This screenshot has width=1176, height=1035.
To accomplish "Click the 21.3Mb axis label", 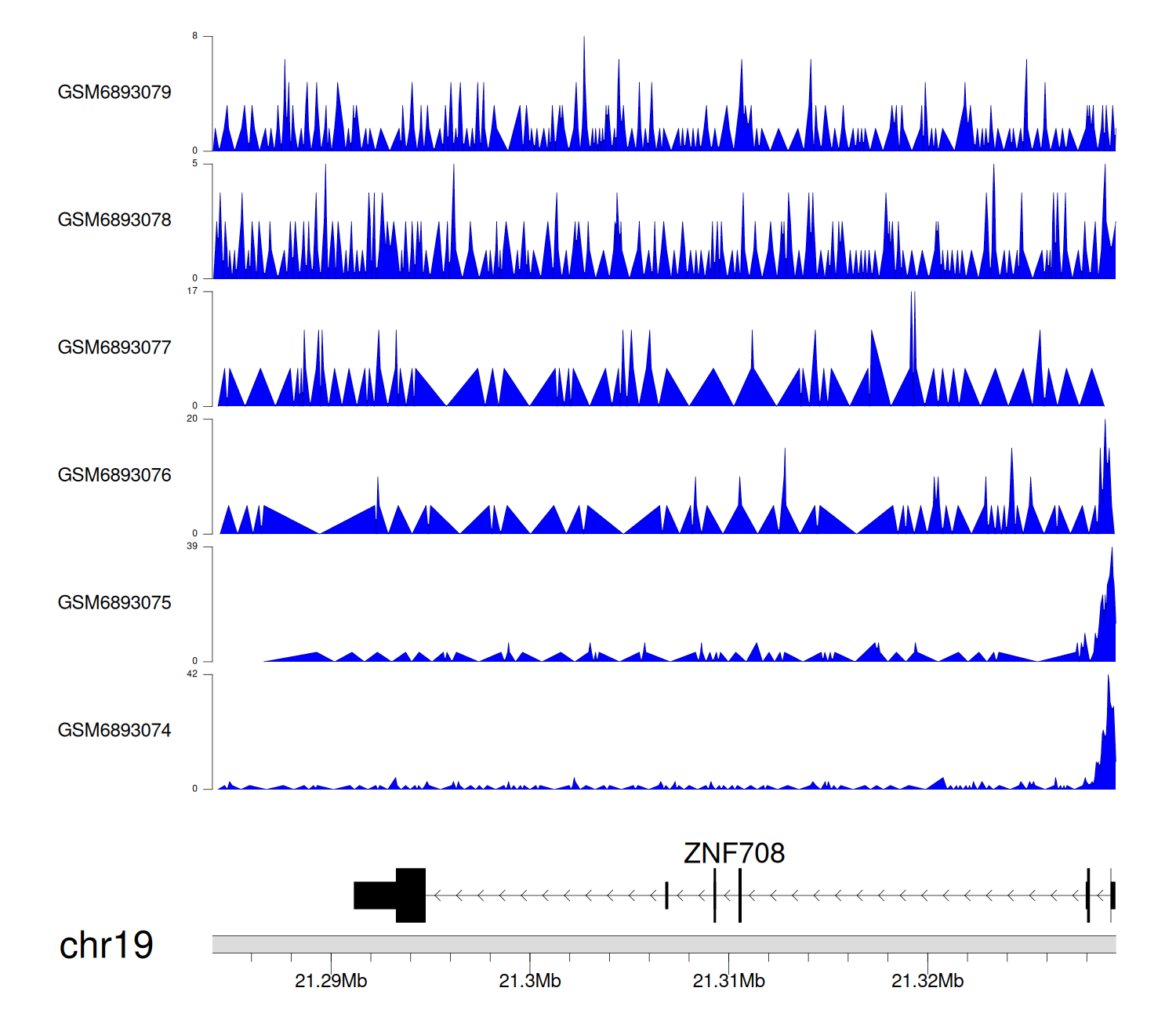I will [x=530, y=981].
